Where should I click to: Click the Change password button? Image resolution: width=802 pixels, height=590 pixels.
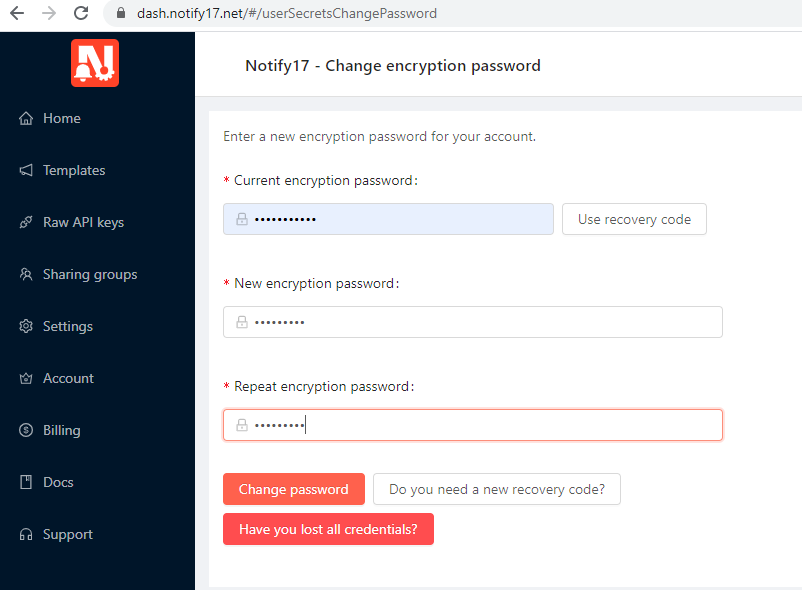294,489
